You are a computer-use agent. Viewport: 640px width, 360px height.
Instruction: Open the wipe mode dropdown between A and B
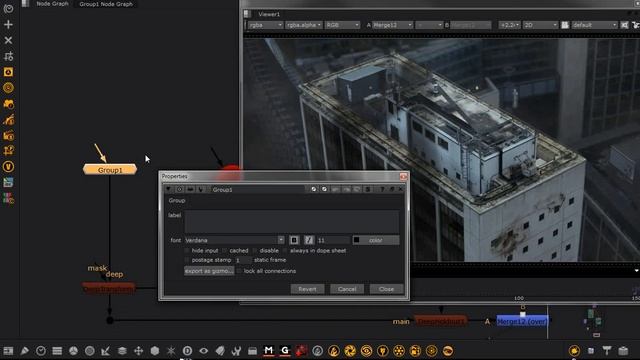pyautogui.click(x=429, y=25)
